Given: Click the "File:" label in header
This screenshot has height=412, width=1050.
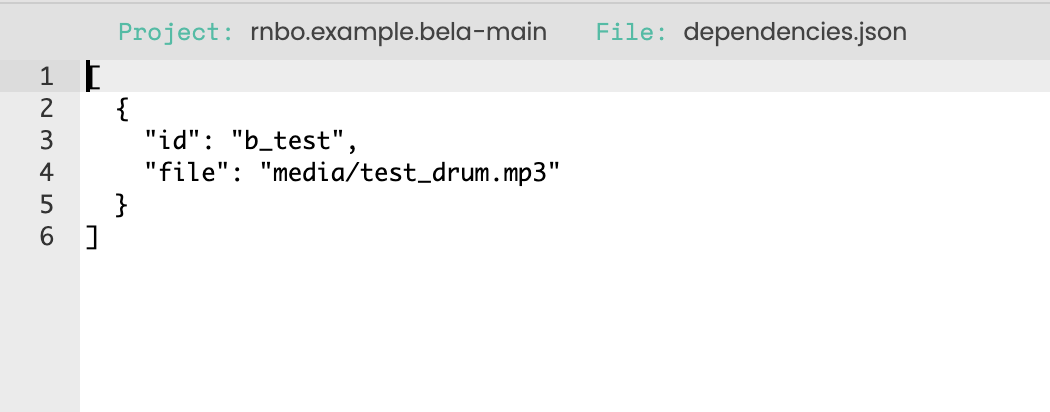Looking at the screenshot, I should coord(633,32).
